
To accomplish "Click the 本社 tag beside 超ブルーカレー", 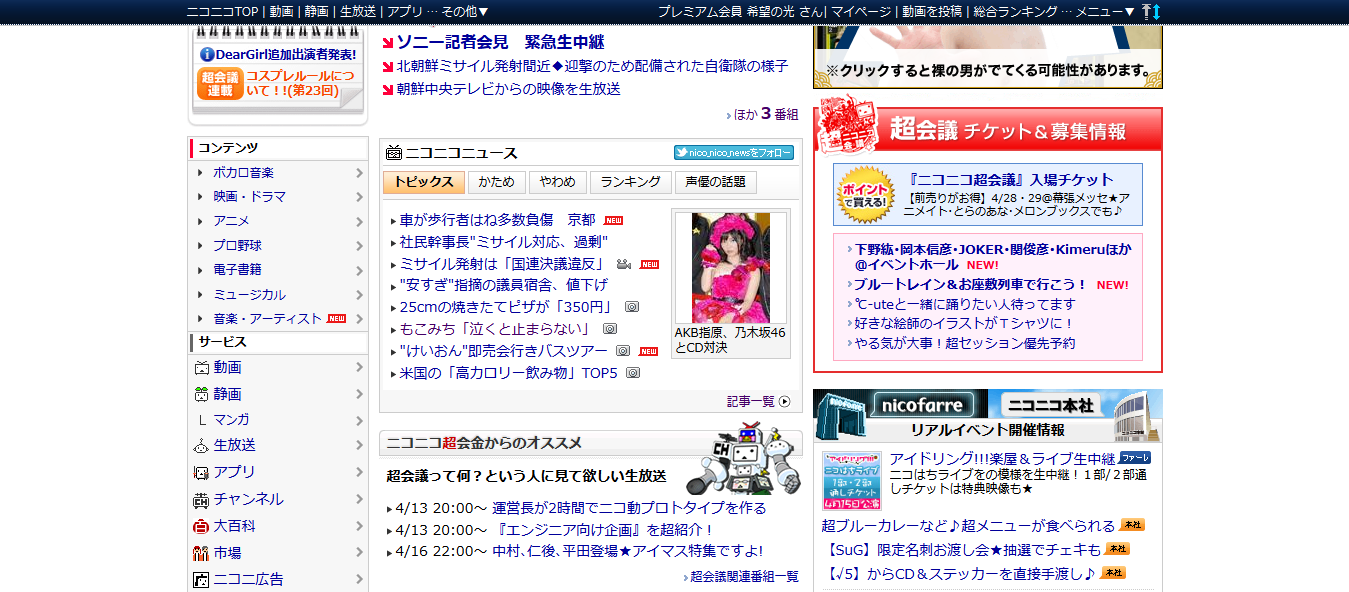I will [1132, 524].
